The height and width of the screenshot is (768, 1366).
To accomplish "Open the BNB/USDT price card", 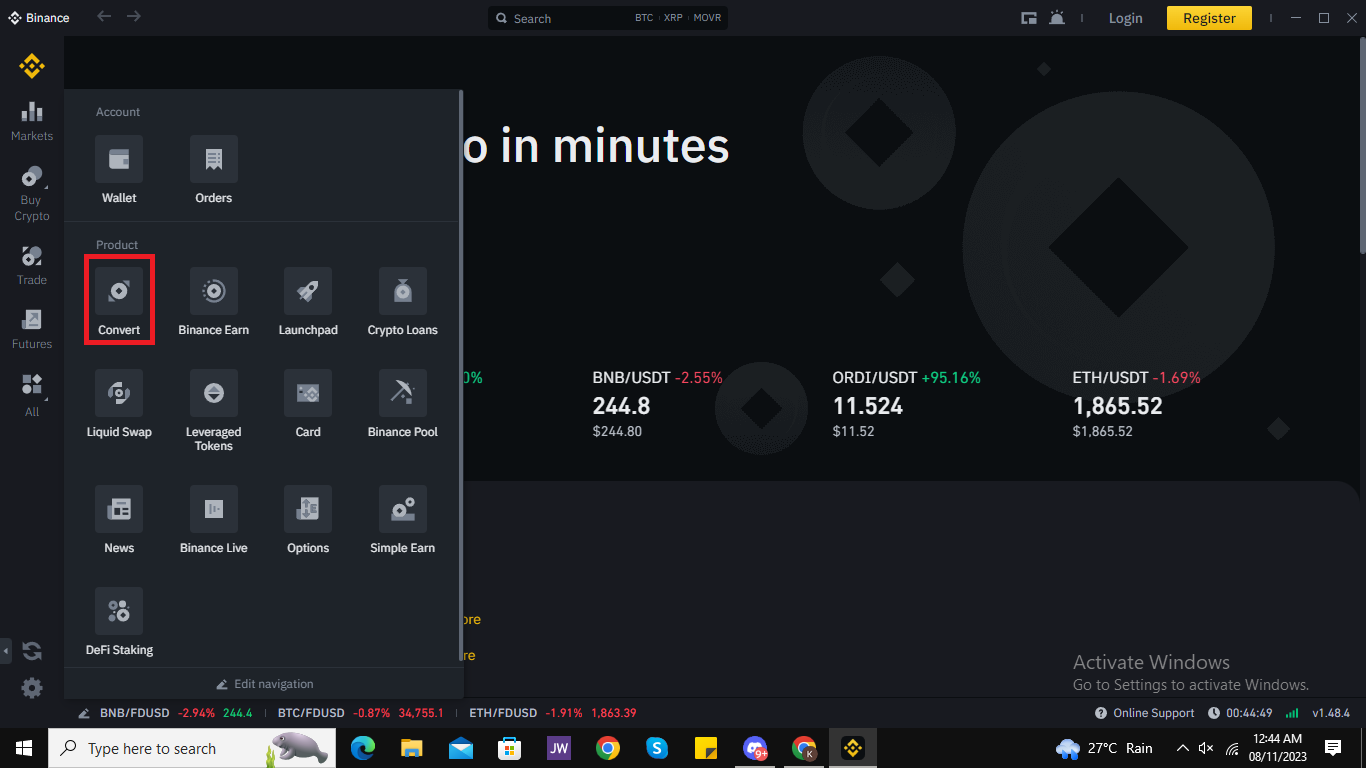I will click(x=657, y=404).
